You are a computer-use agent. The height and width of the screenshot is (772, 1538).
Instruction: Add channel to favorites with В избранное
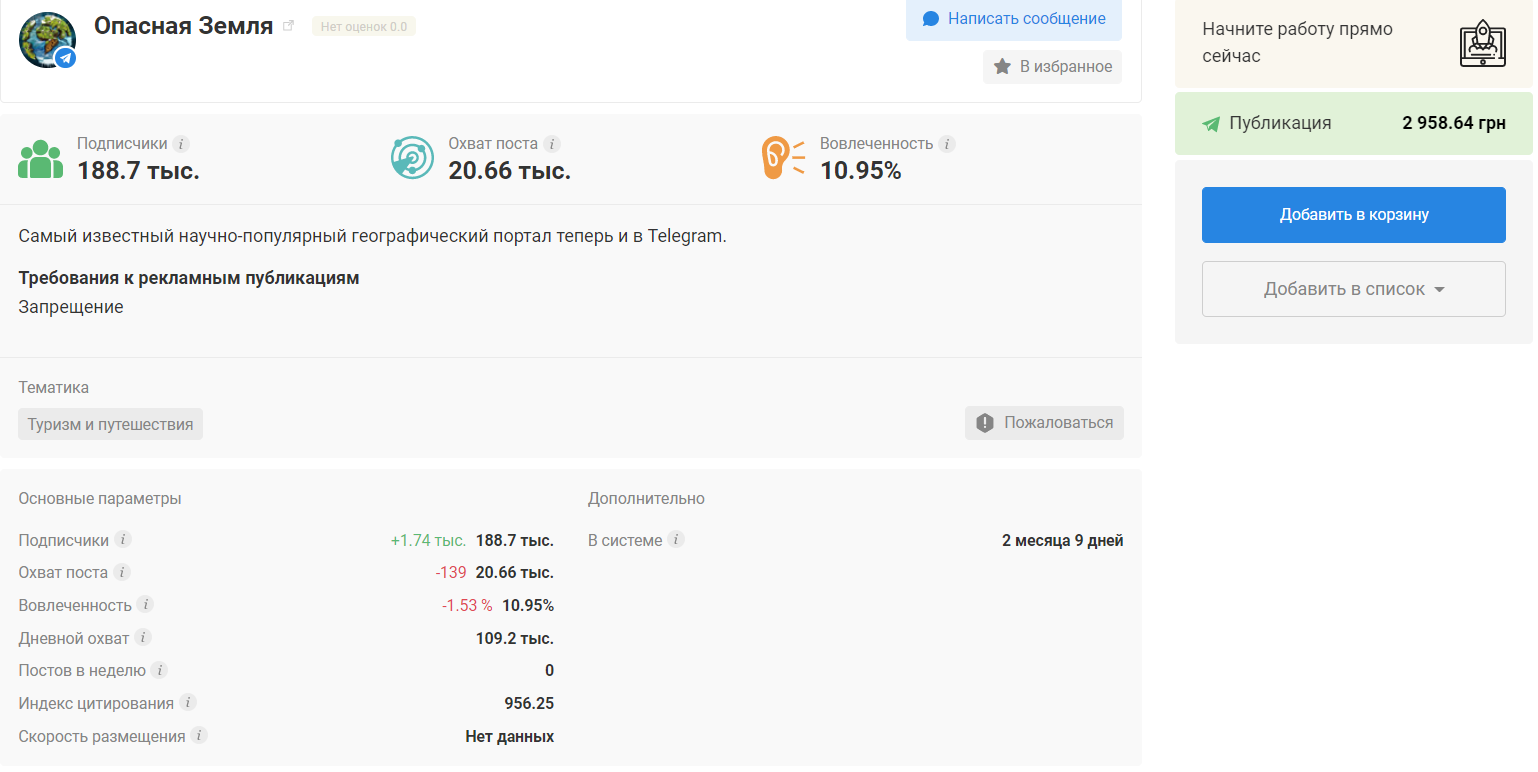click(x=1052, y=67)
